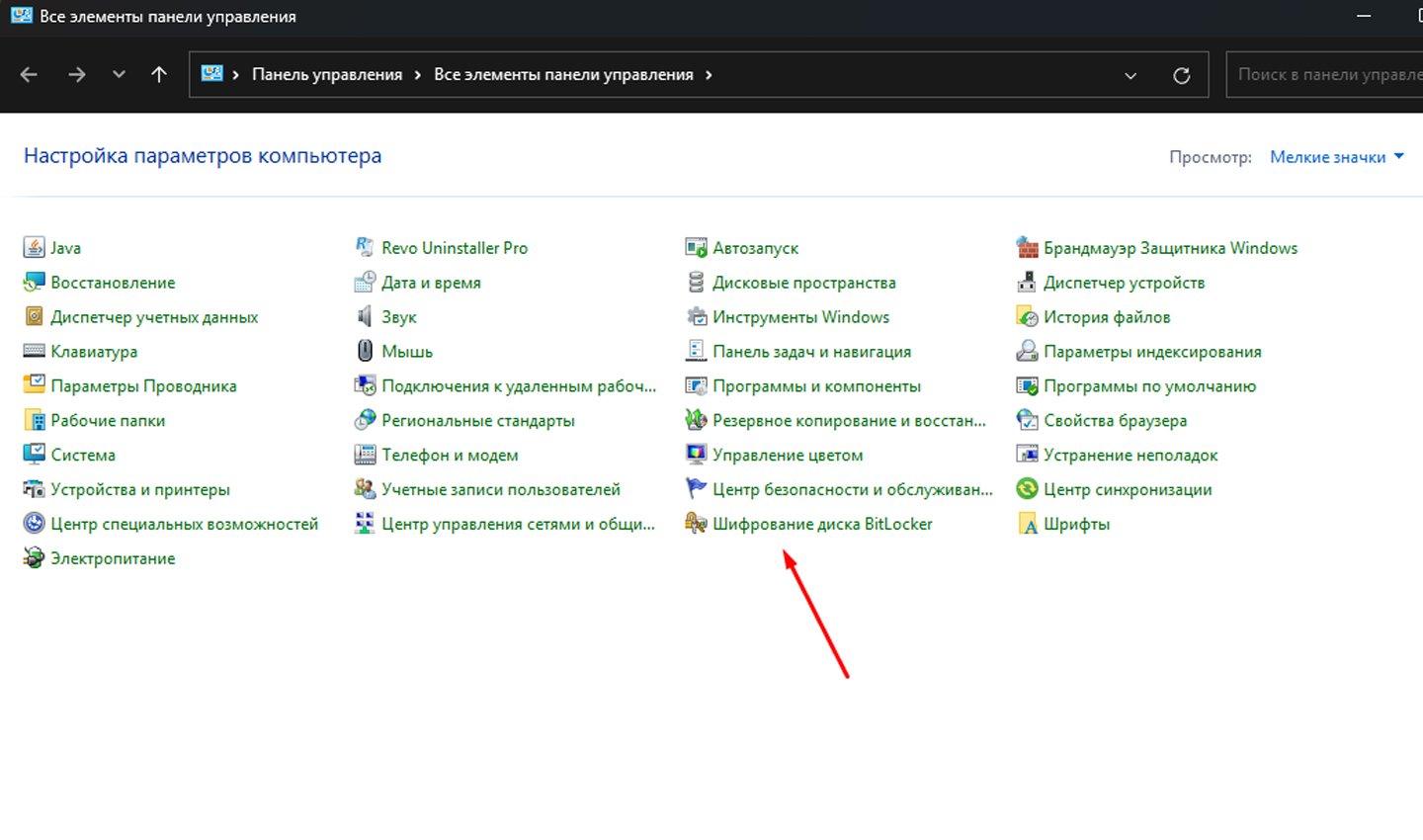
Task: Open Учетные записи пользователей icon
Action: click(365, 489)
